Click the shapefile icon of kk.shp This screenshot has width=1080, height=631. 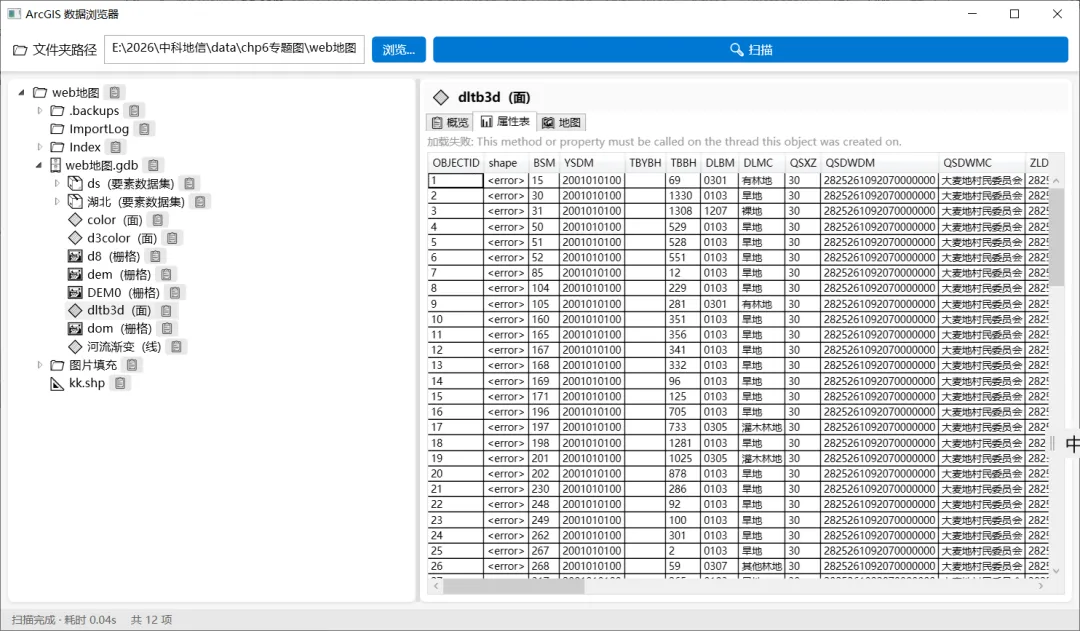point(57,383)
